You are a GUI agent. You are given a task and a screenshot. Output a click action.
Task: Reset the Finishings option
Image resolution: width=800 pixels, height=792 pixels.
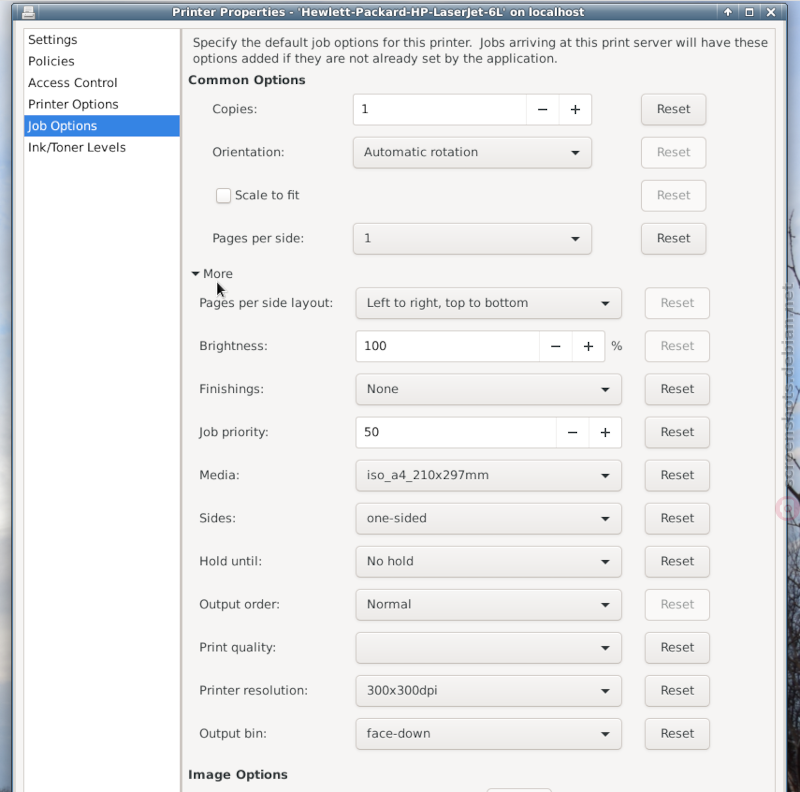677,389
